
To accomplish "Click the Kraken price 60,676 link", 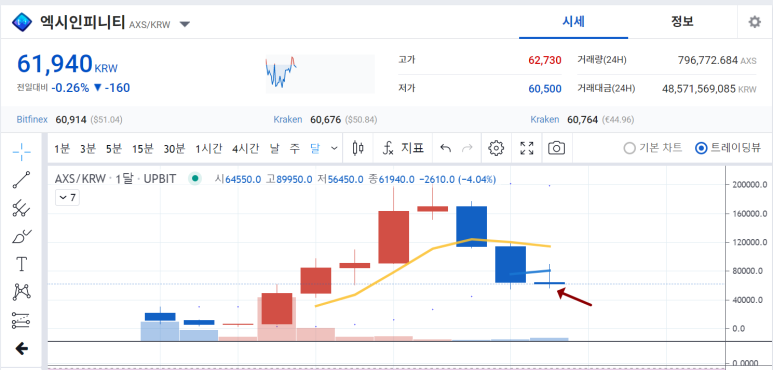I will (x=326, y=119).
